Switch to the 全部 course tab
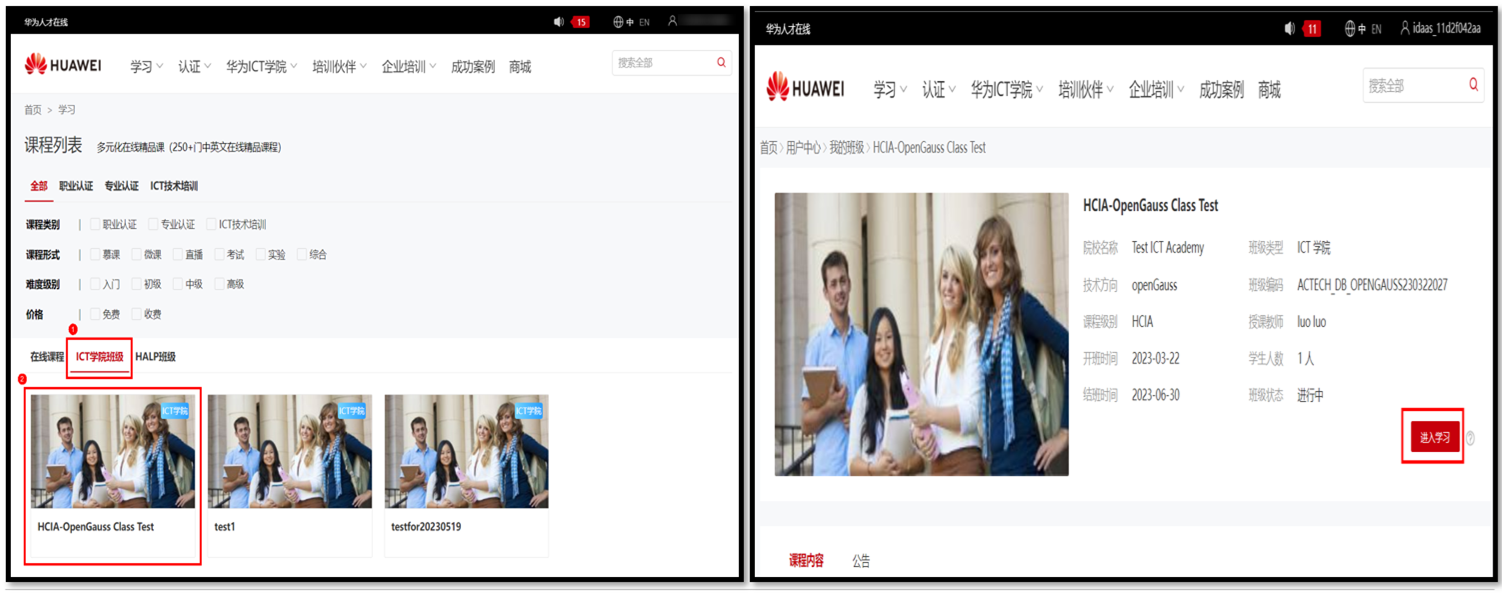Screen dimensions: 1502x593 (39, 186)
